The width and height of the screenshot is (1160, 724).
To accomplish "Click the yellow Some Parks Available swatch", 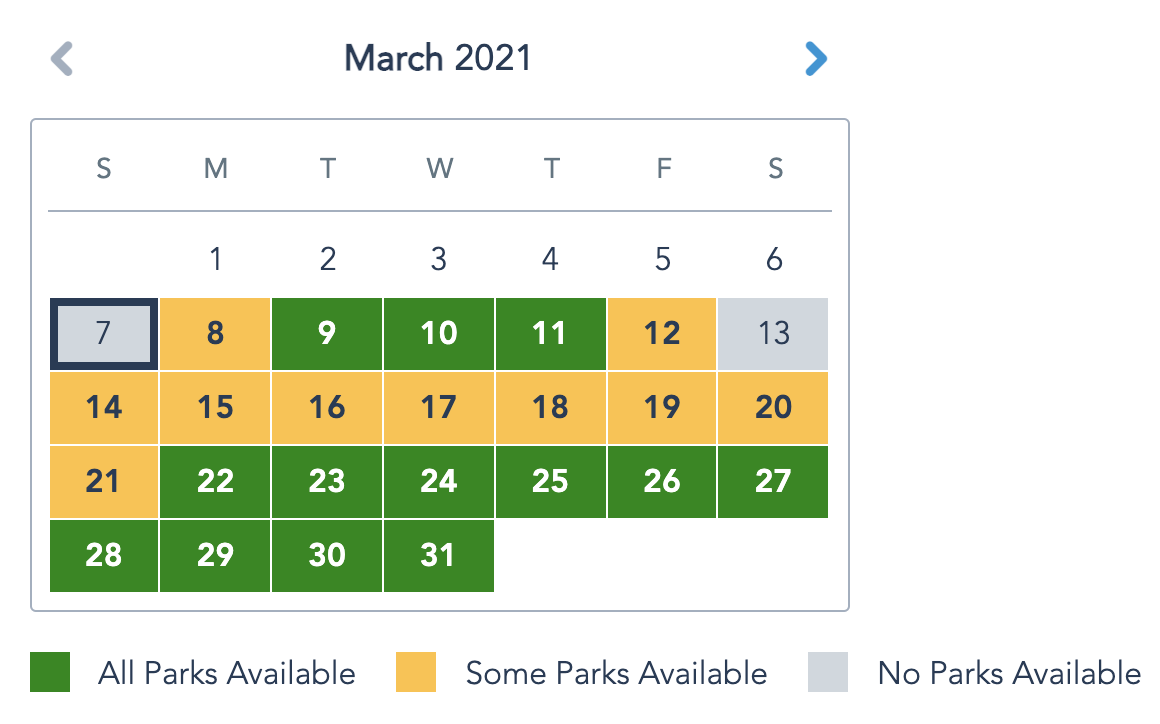I will point(416,672).
